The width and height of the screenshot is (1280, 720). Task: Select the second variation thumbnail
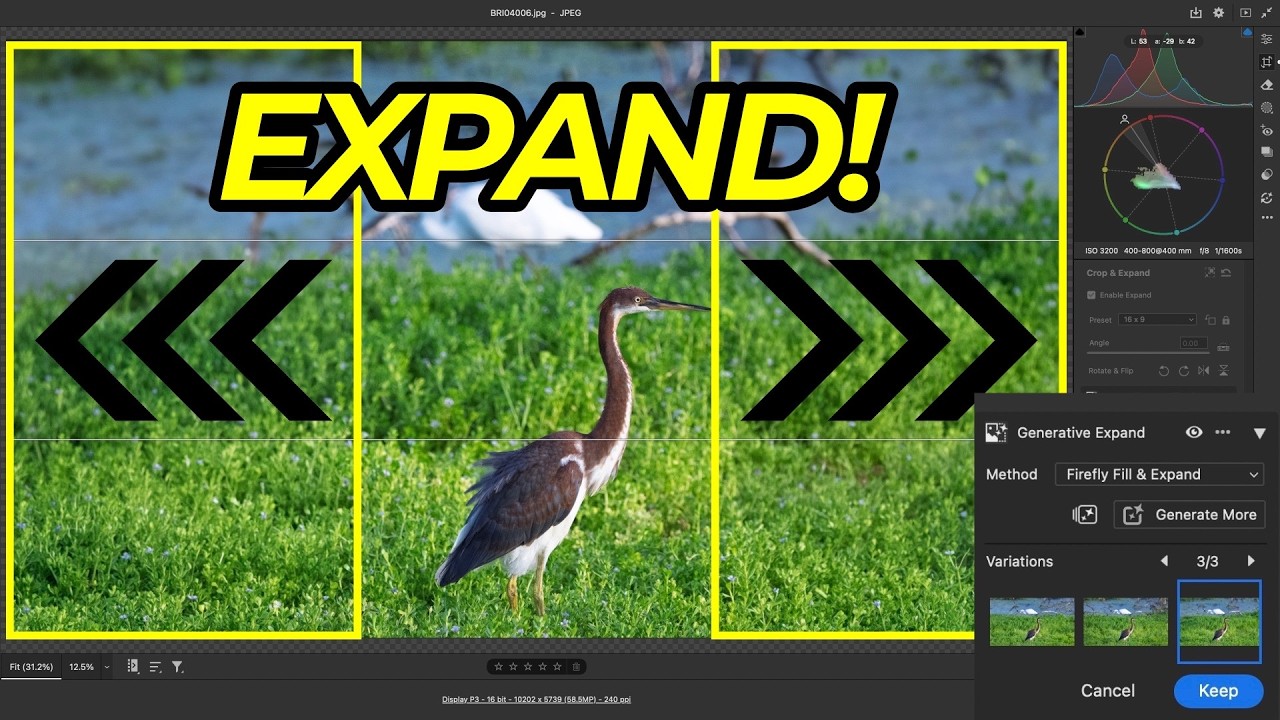[1126, 621]
